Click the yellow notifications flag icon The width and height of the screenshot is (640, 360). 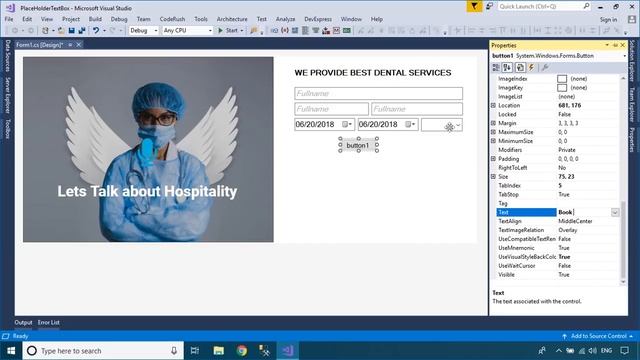[x=474, y=6]
